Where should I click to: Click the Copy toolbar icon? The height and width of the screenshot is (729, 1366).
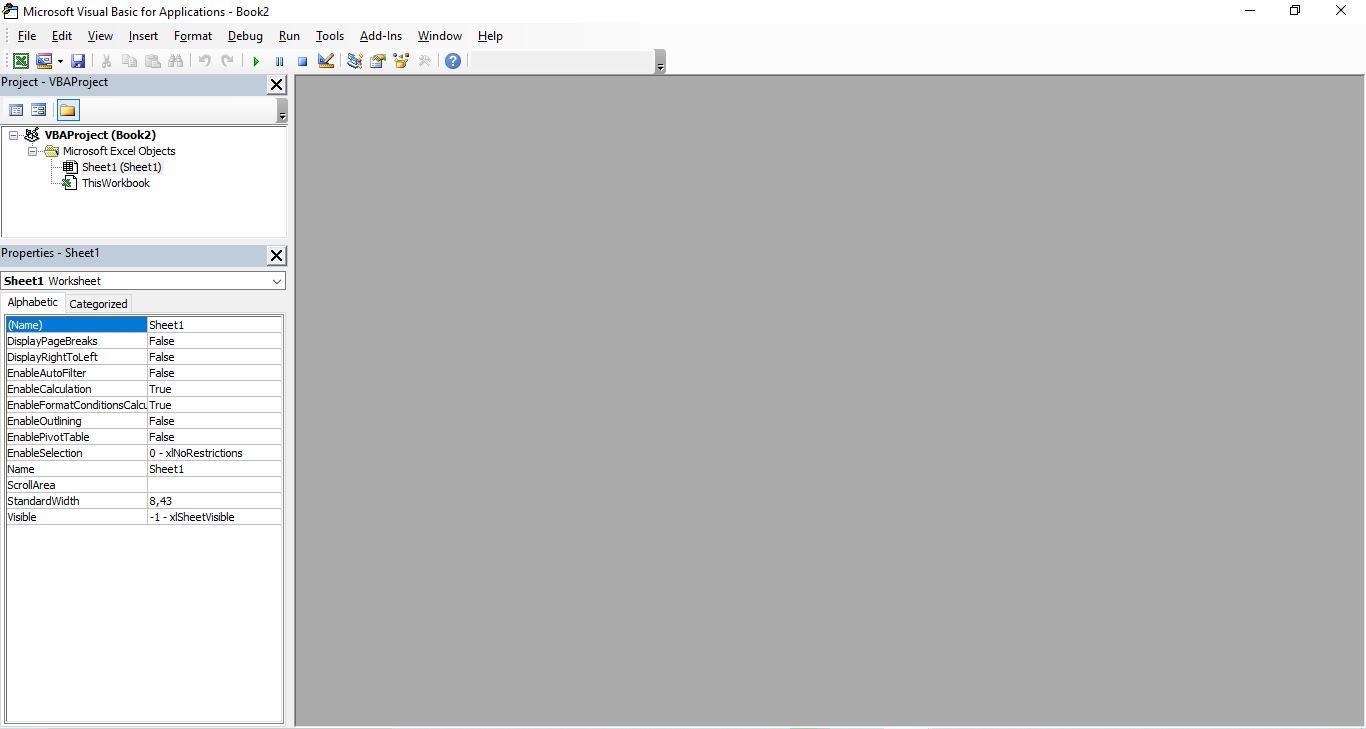[x=129, y=61]
